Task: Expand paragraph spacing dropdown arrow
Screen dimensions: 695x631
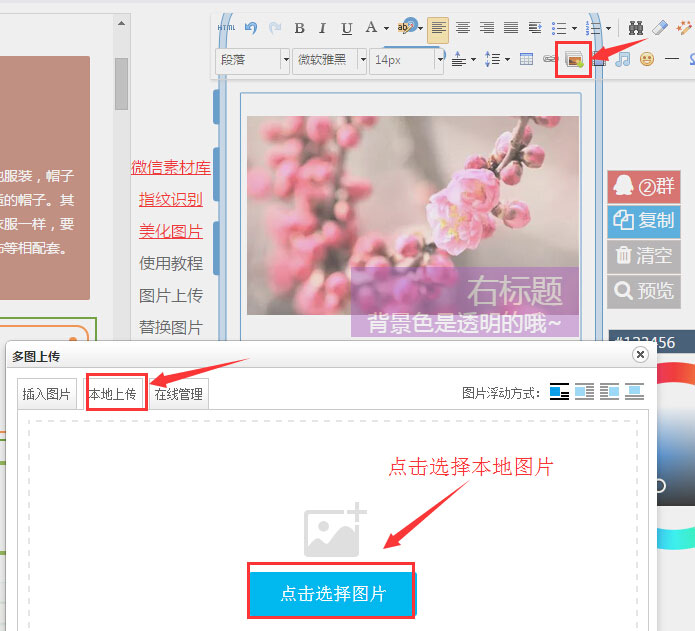Action: pos(473,59)
